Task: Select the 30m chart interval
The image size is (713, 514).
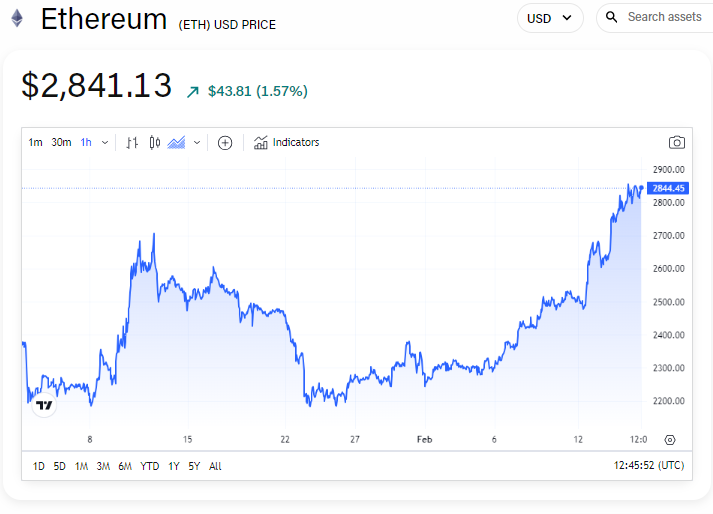Action: click(x=61, y=142)
